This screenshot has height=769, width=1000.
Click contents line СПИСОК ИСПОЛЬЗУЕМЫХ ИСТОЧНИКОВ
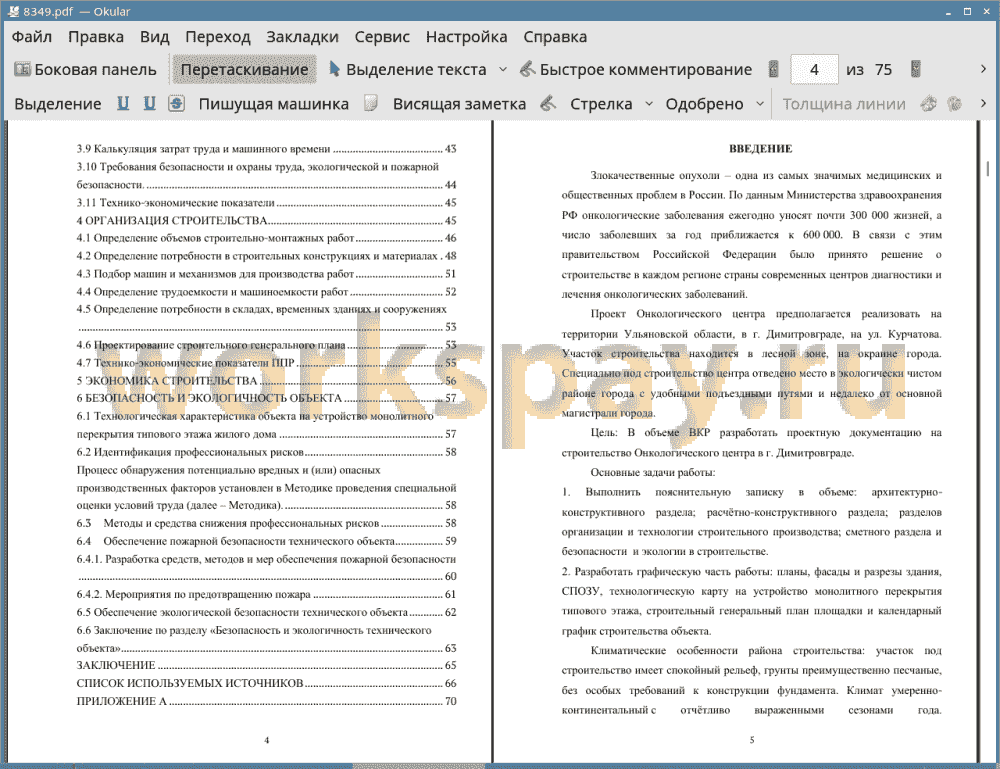point(267,683)
